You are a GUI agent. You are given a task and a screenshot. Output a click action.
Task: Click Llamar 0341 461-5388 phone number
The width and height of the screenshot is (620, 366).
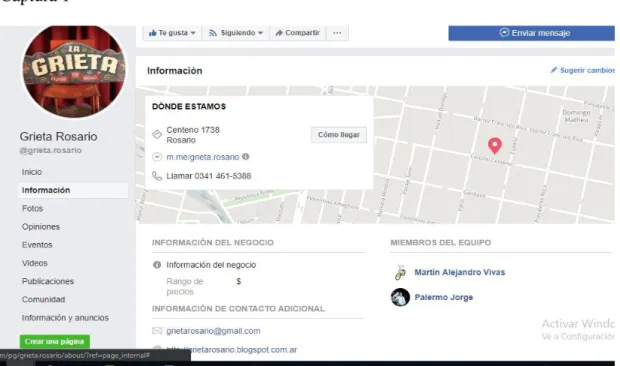(209, 176)
